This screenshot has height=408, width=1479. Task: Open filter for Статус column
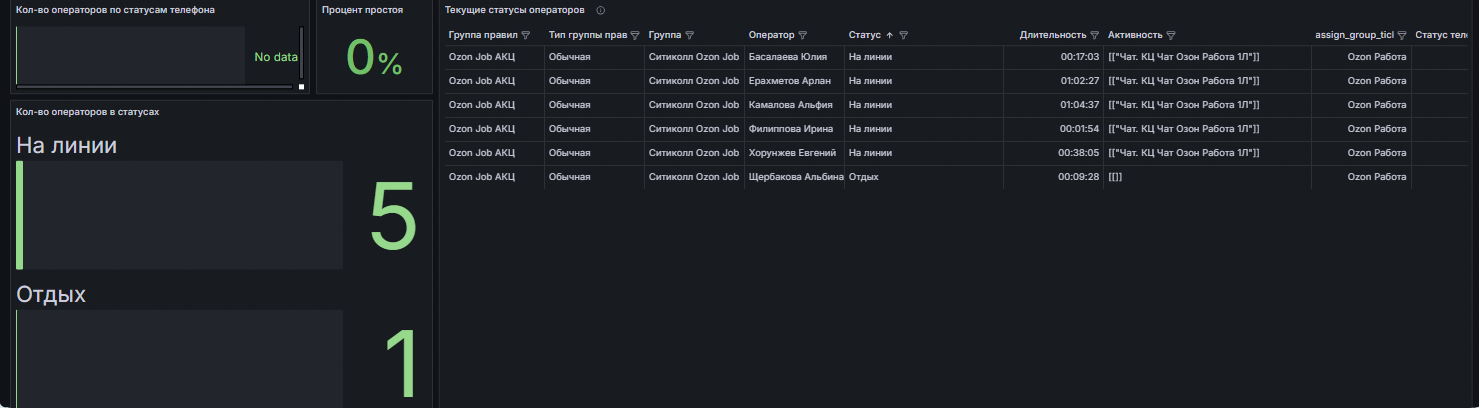[x=904, y=35]
